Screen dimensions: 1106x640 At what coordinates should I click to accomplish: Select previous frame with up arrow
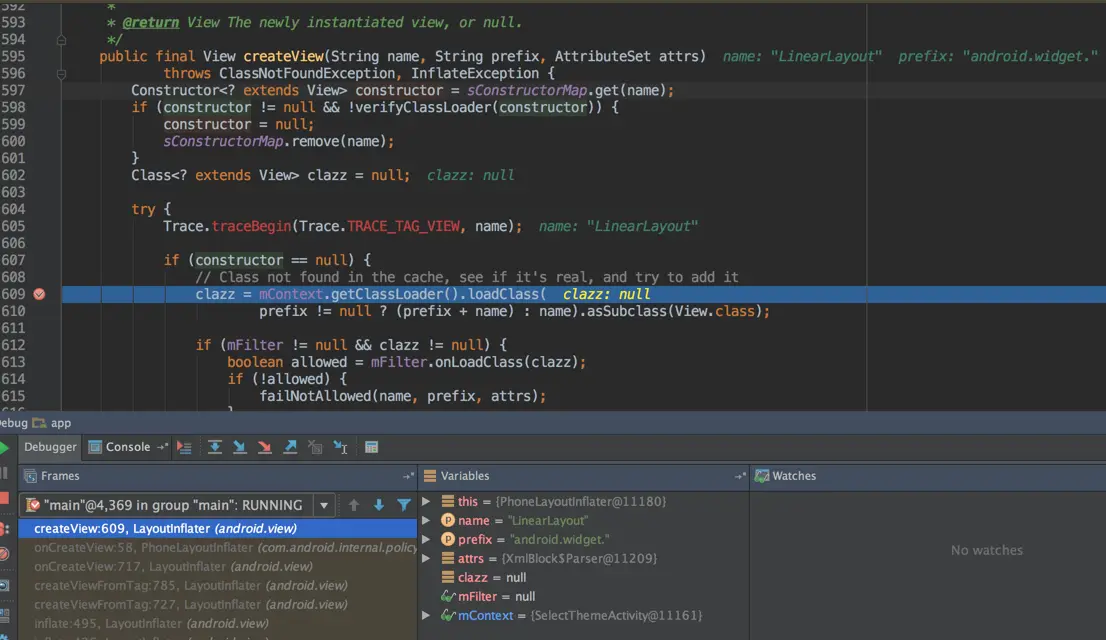[354, 505]
